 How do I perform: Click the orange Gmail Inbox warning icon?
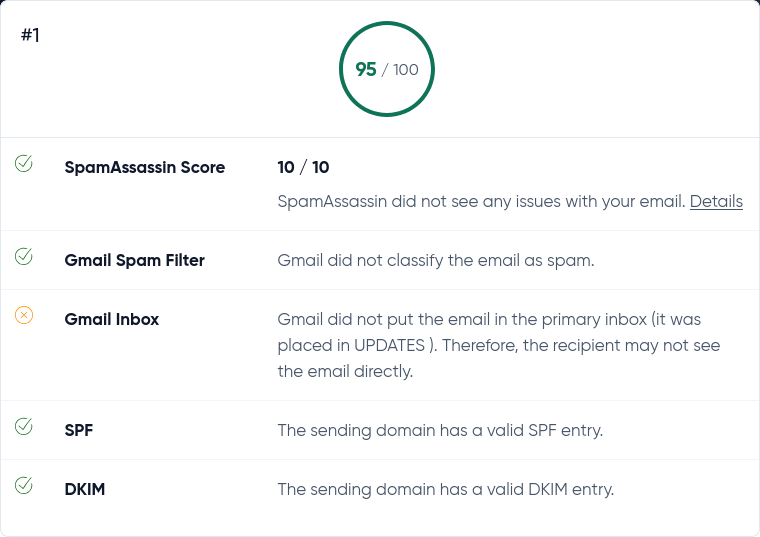point(24,315)
